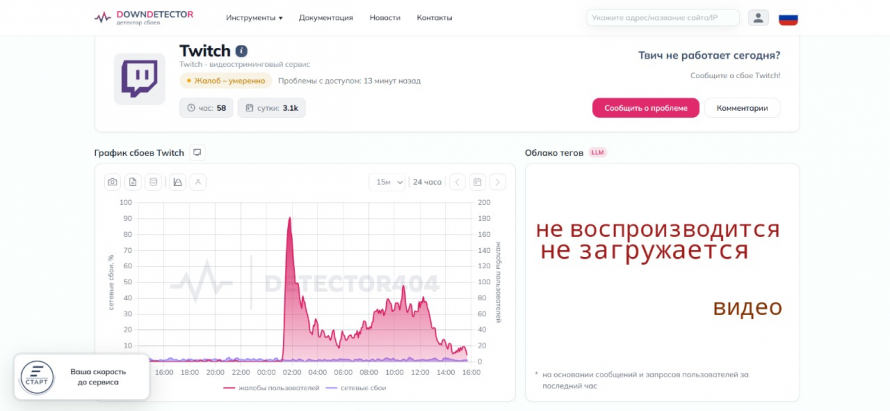
Task: Click the Жалоб – умеренно status badge
Action: pos(226,81)
